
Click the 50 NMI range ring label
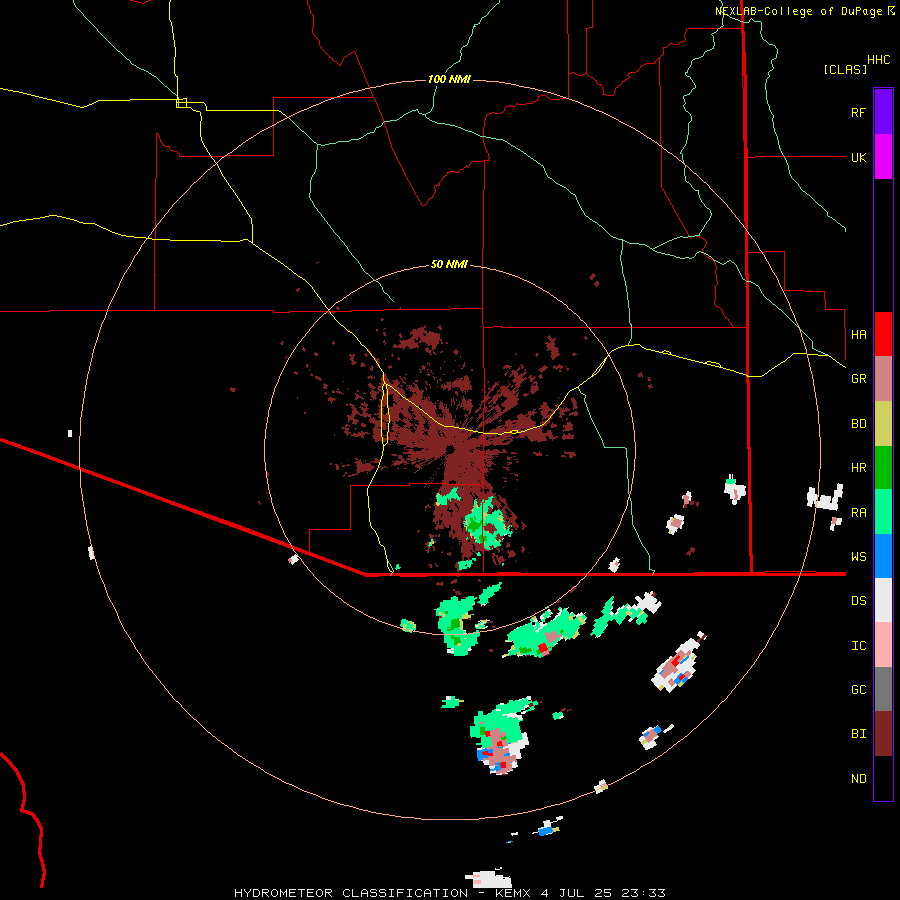click(449, 264)
